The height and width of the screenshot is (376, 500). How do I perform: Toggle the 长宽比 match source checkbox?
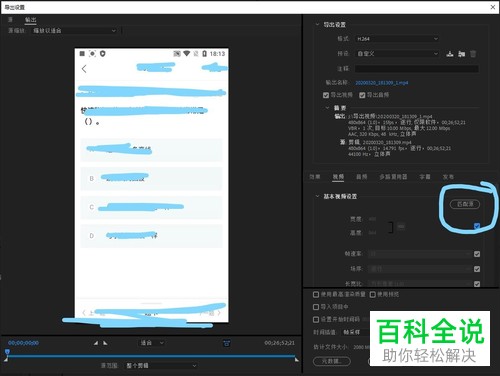click(x=477, y=284)
